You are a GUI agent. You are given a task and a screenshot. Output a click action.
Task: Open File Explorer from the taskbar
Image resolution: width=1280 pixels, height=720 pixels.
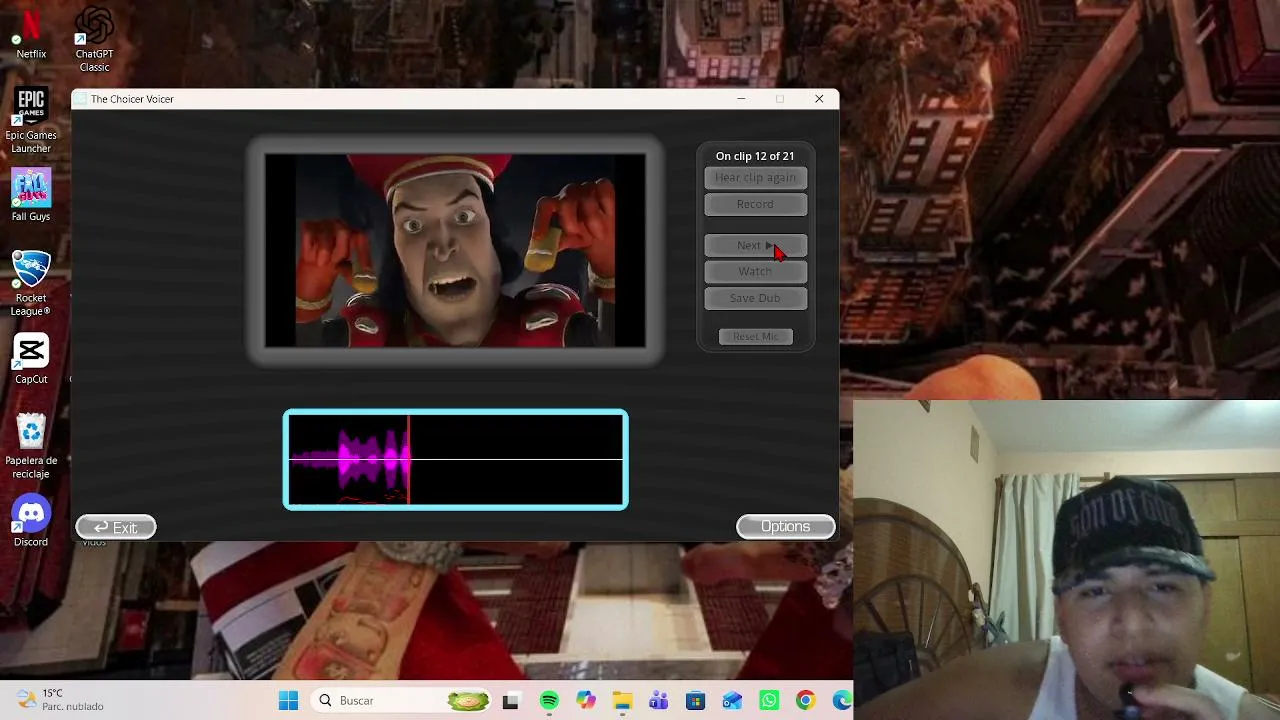[622, 701]
